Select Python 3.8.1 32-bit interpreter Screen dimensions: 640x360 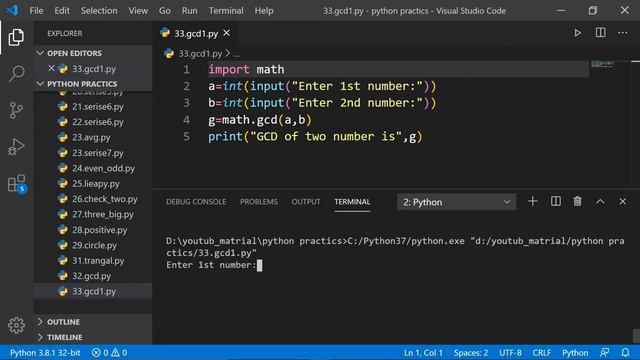pyautogui.click(x=45, y=353)
